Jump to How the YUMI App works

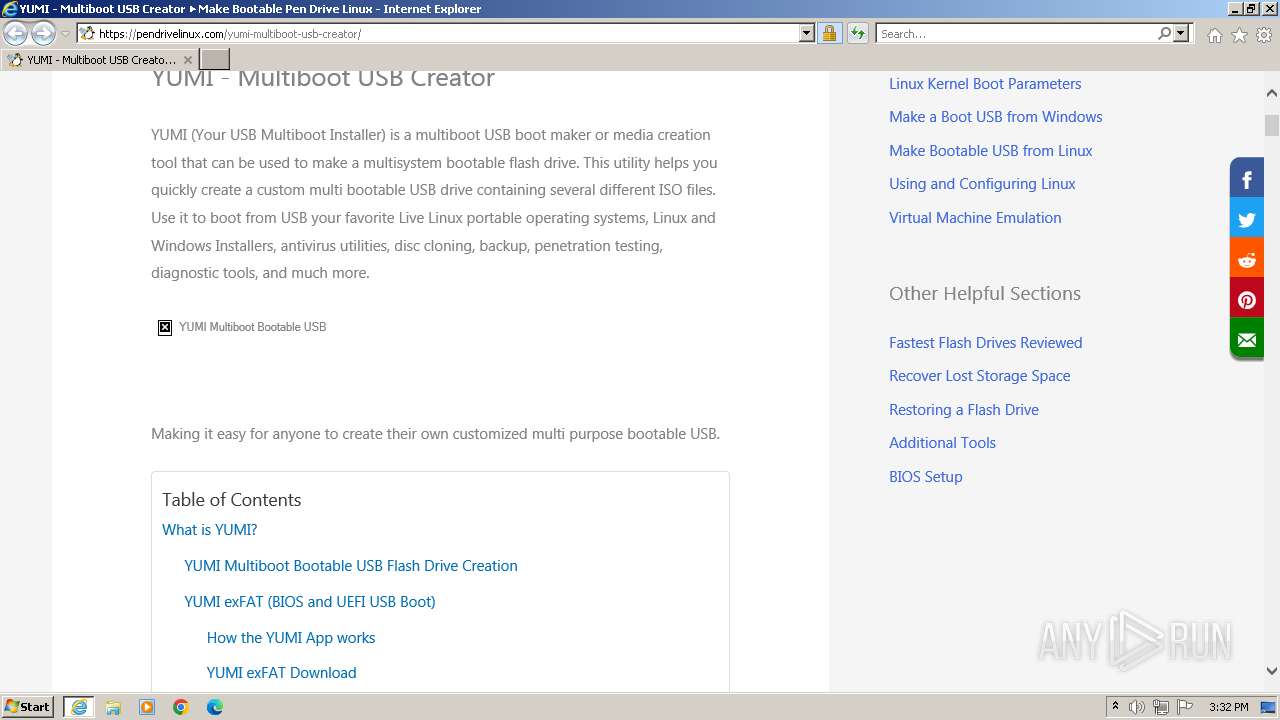click(x=291, y=638)
